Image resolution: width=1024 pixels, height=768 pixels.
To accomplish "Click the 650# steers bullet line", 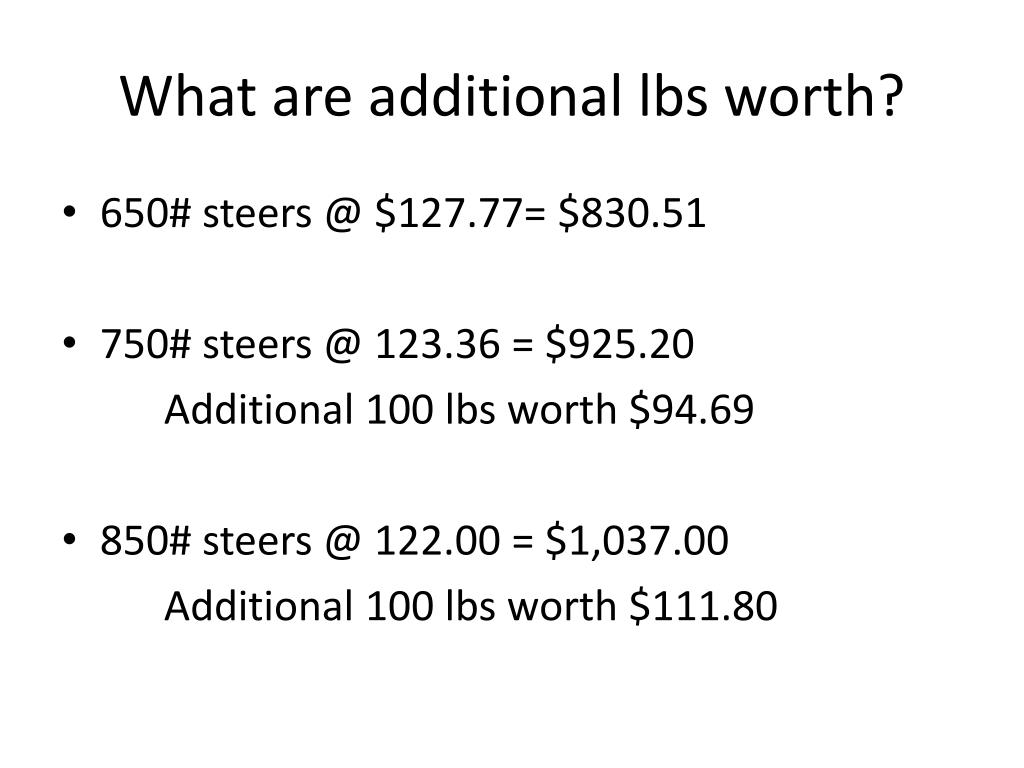I will [403, 213].
